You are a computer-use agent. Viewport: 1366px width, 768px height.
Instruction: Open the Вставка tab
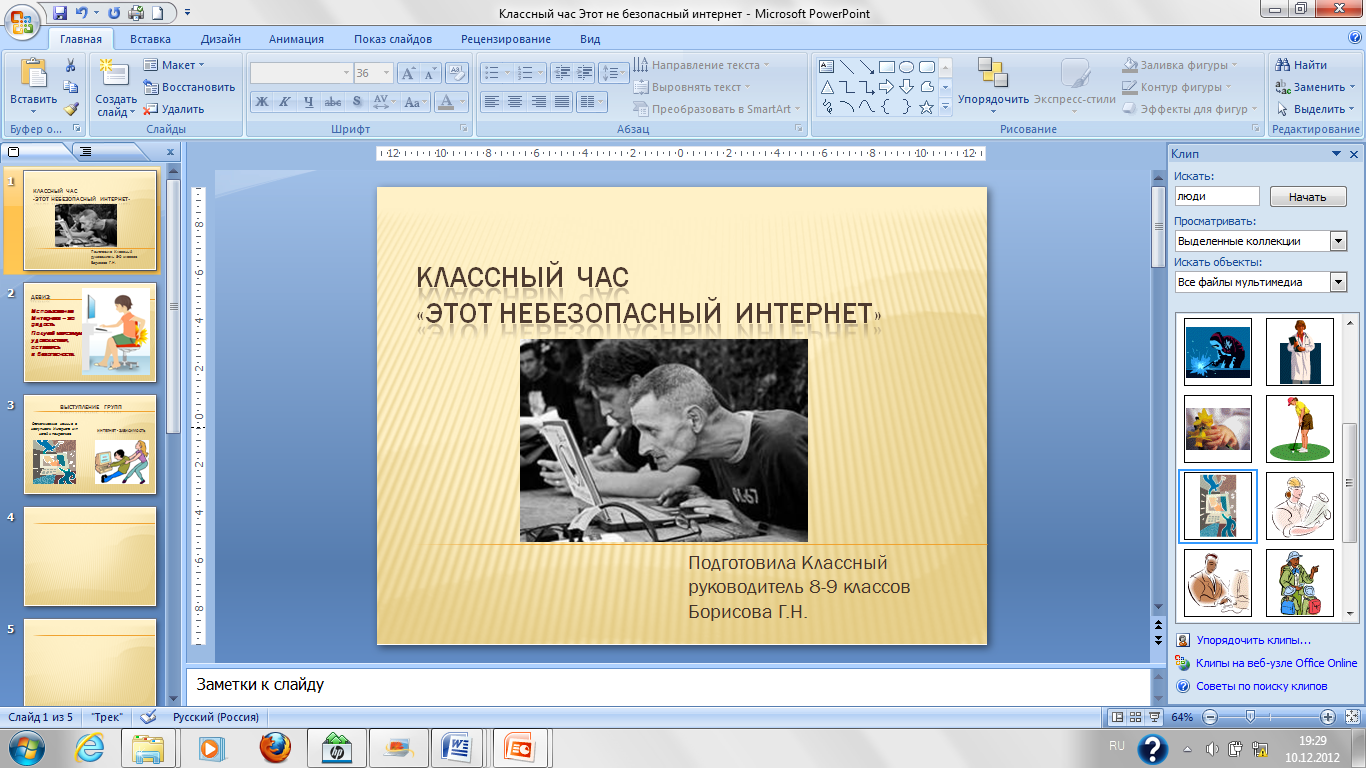[150, 39]
